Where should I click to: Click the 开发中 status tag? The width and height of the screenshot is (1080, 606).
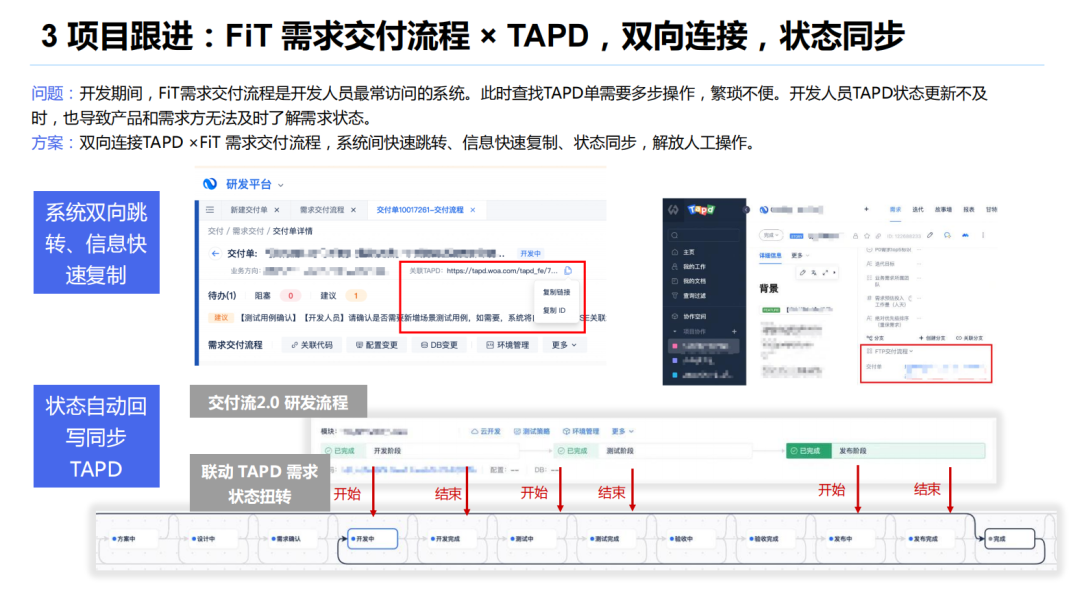(x=530, y=253)
